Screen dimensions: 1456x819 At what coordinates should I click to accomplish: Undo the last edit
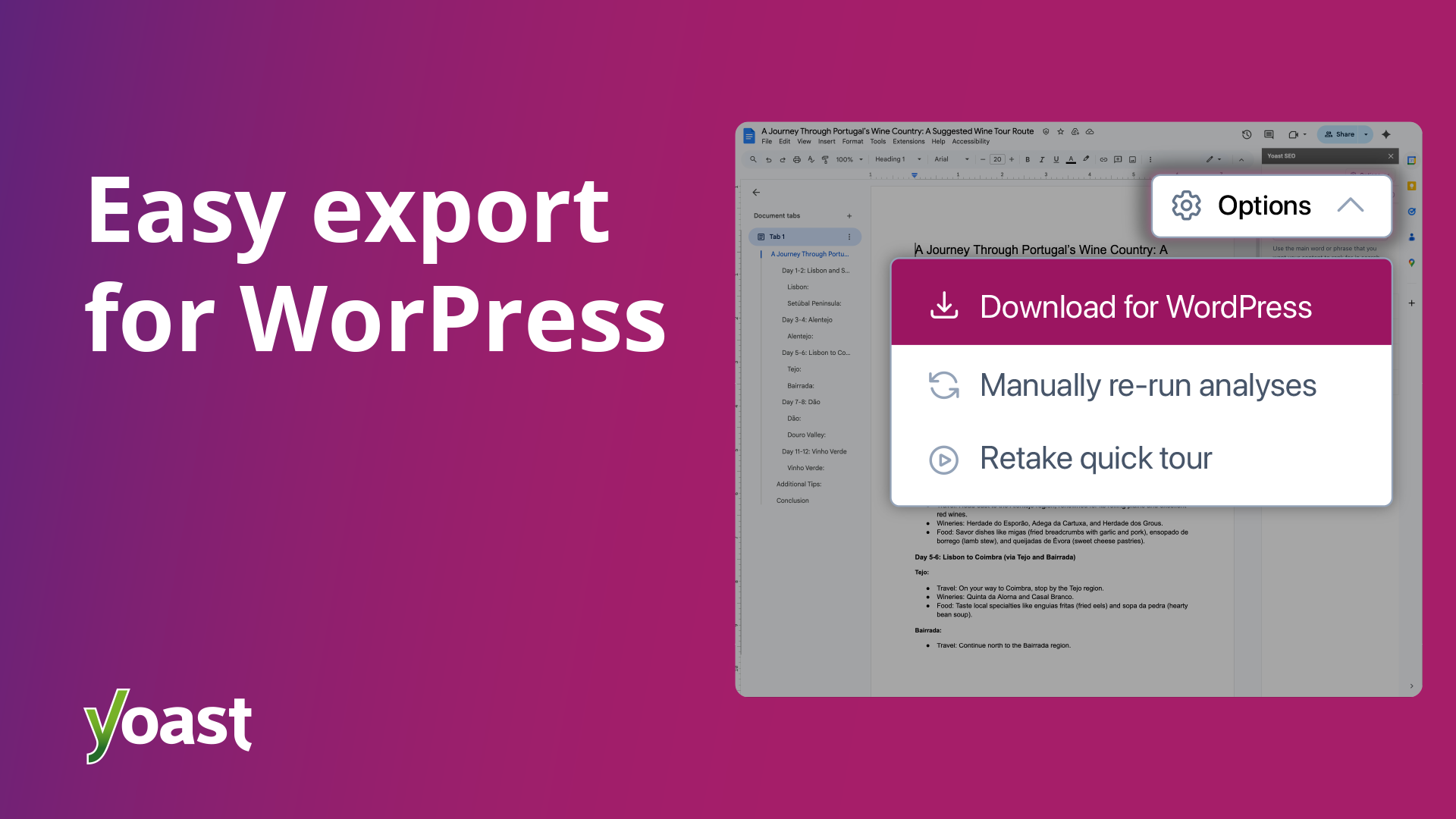point(768,159)
